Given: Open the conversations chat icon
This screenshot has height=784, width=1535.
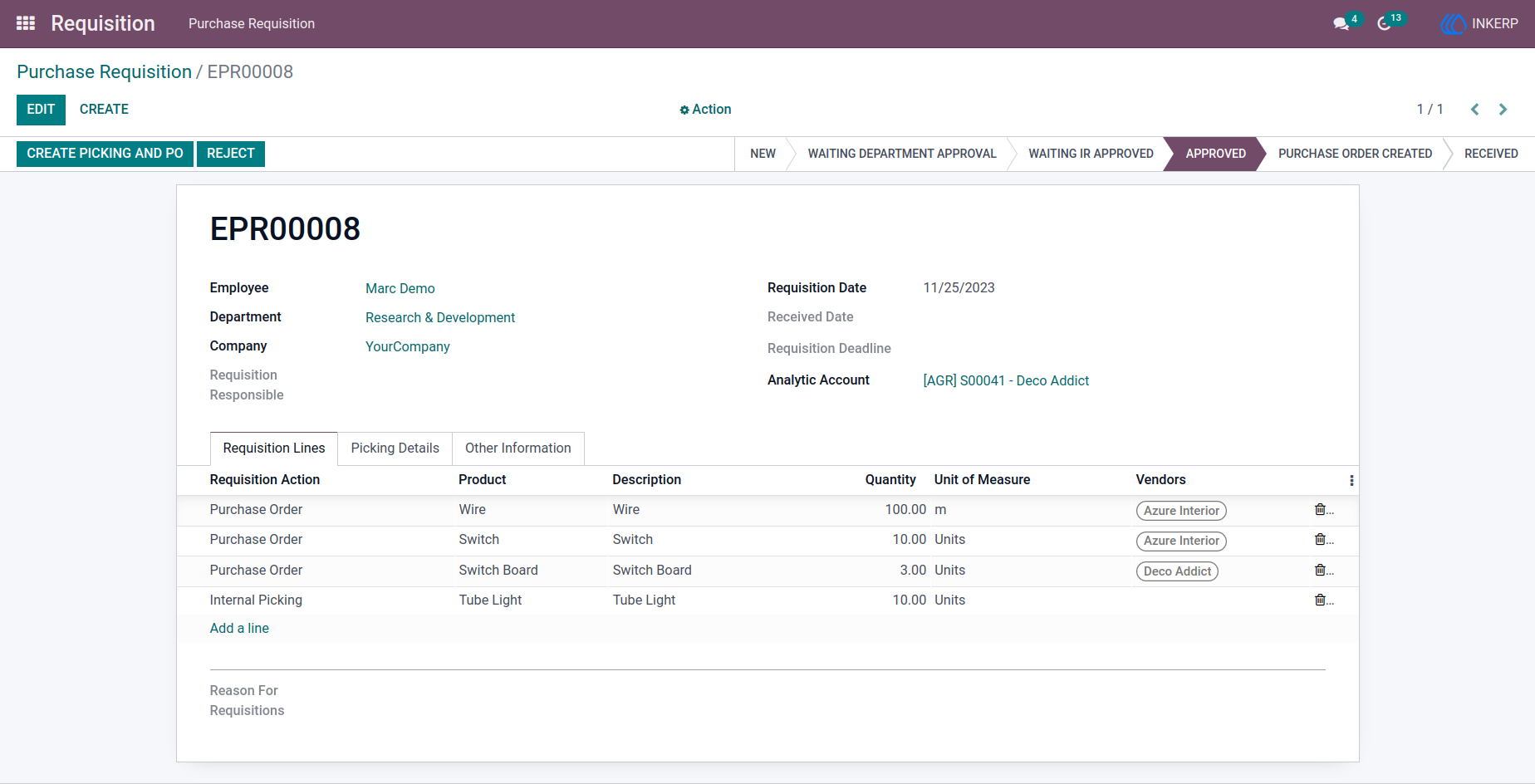Looking at the screenshot, I should click(1341, 23).
